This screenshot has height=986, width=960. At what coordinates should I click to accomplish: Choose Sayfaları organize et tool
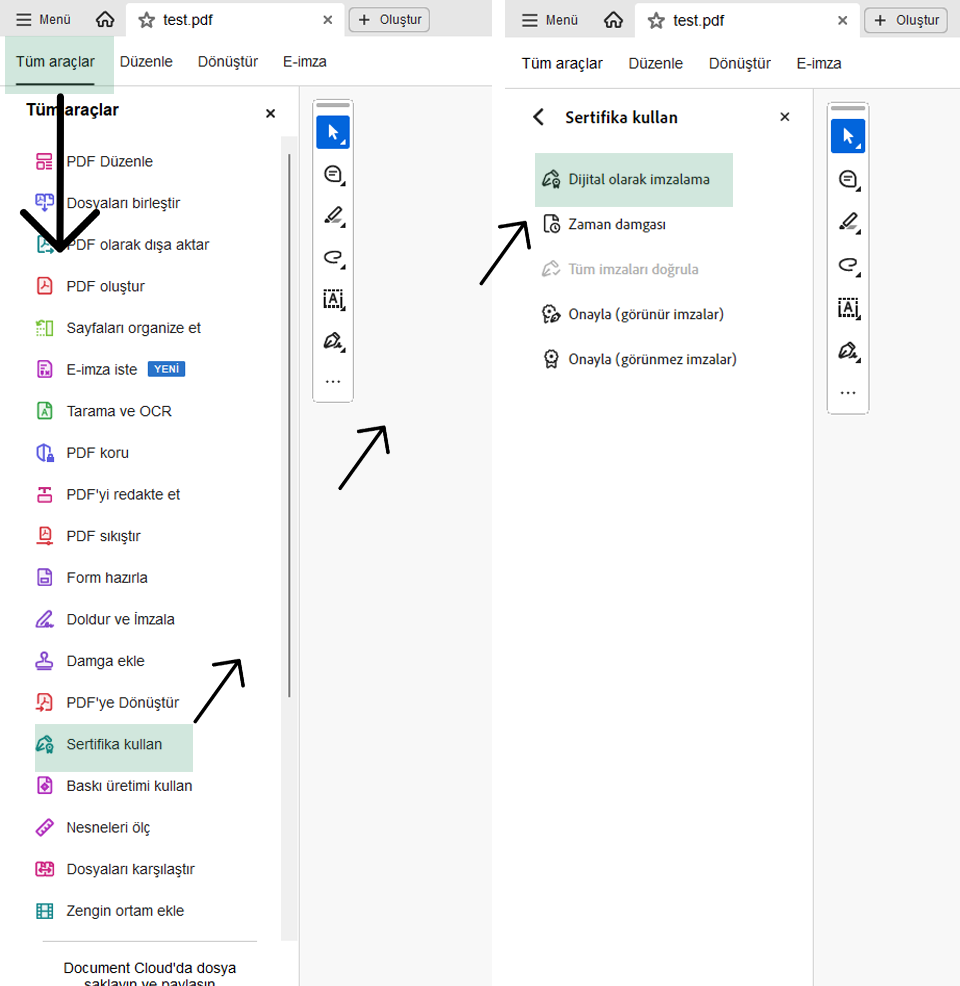(x=133, y=328)
